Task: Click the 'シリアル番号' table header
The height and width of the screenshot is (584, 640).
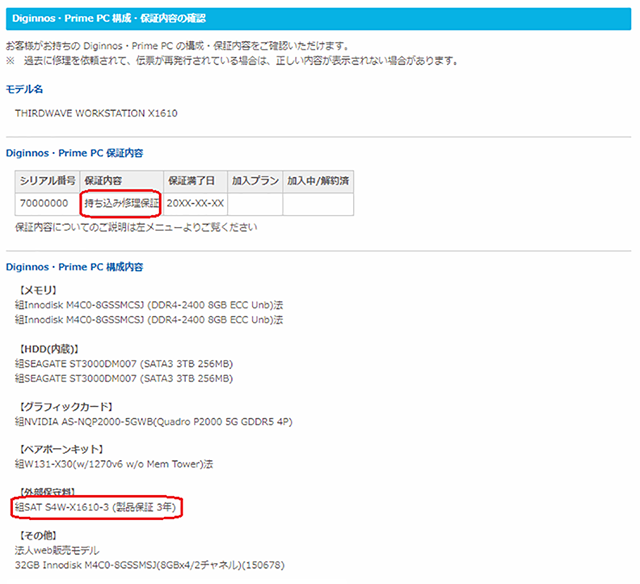Action: coord(47,181)
